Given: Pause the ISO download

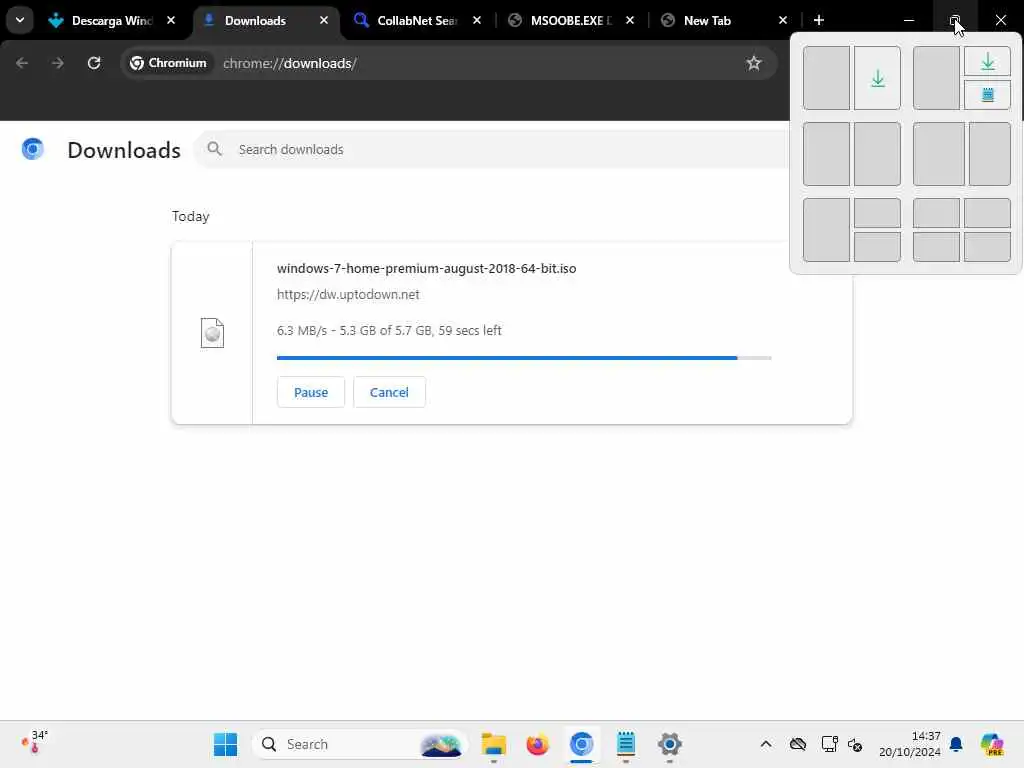Looking at the screenshot, I should coord(311,392).
